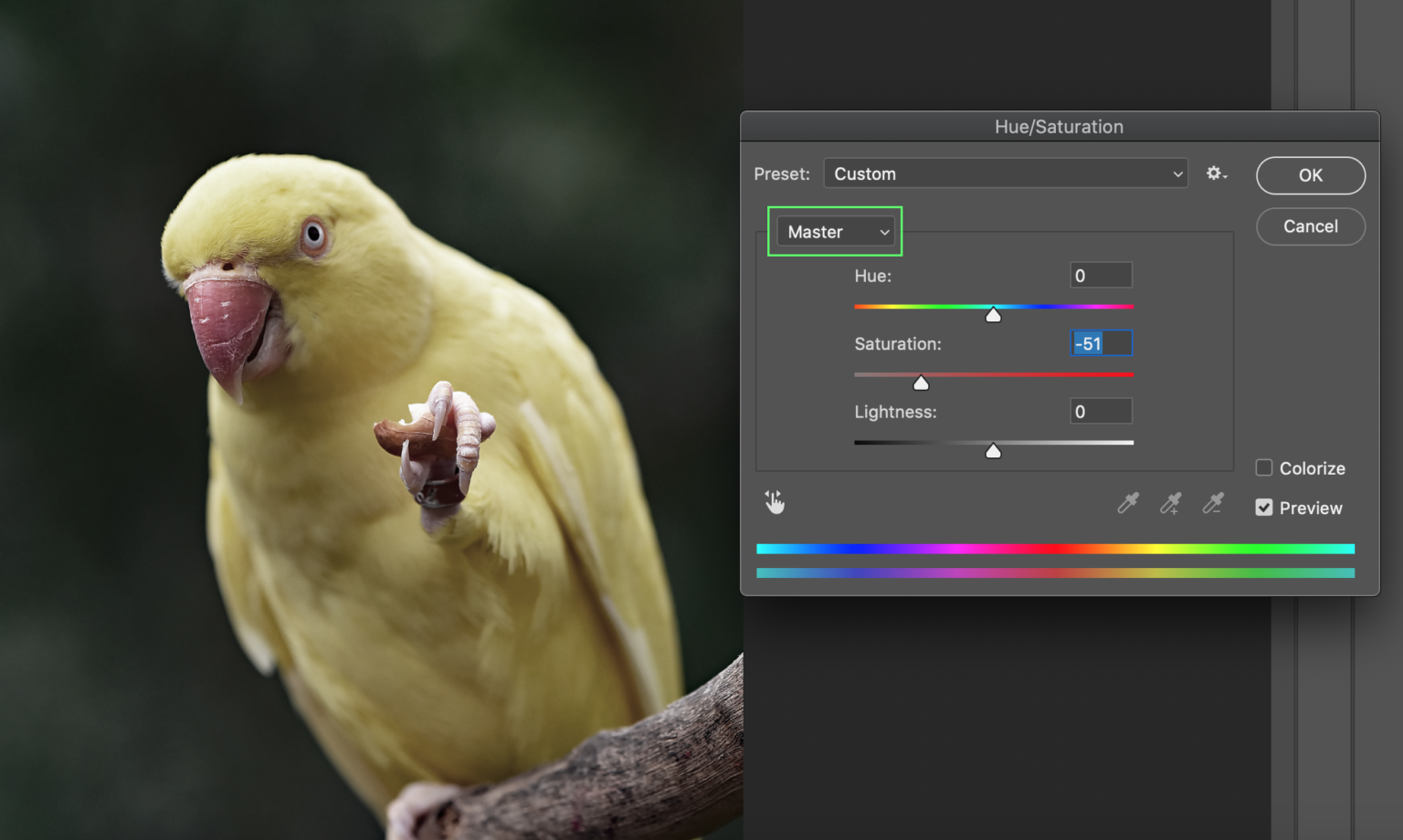Viewport: 1403px width, 840px height.
Task: Click the lower desaturated color bar
Action: point(1055,573)
